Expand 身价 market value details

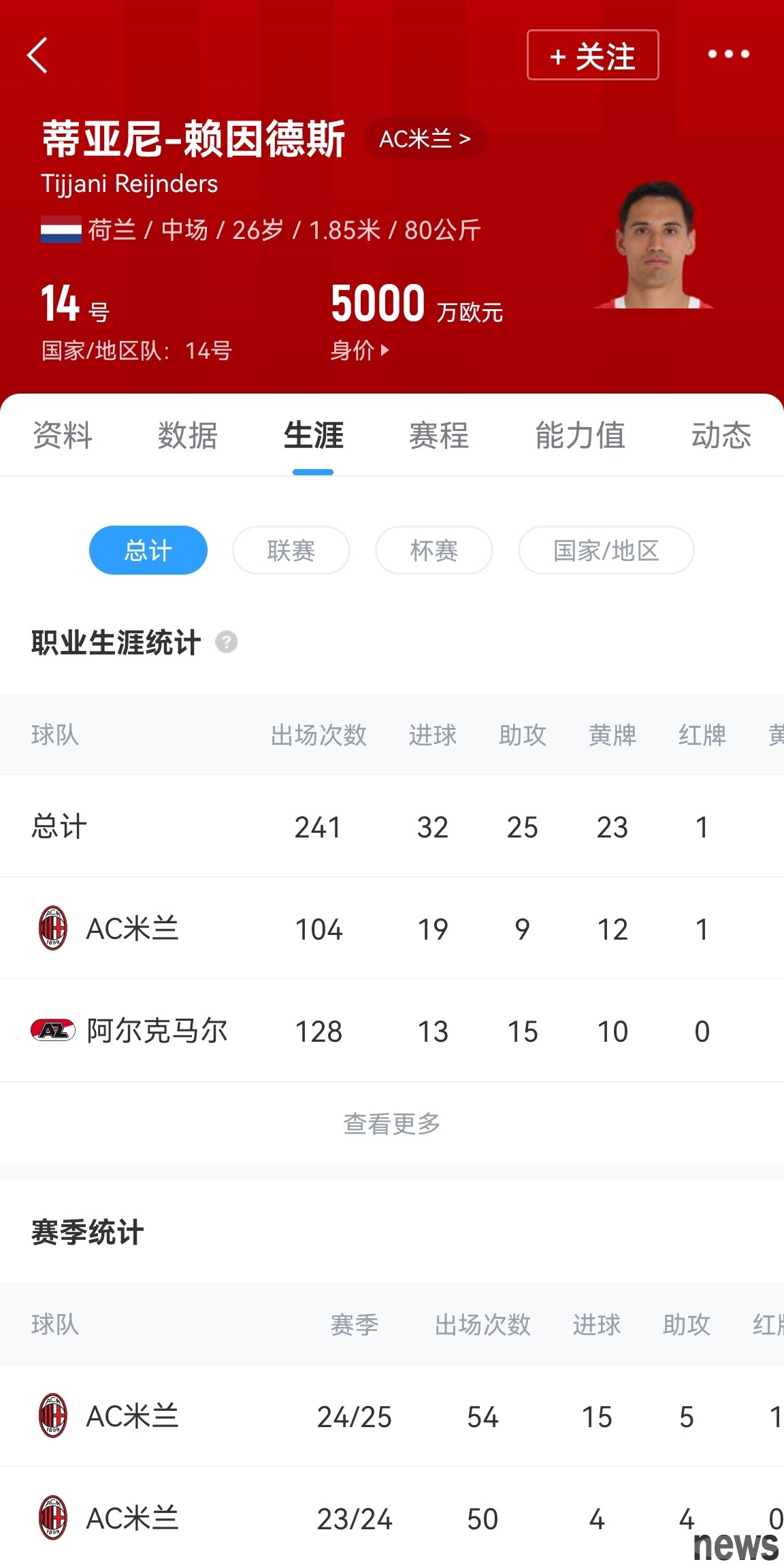pyautogui.click(x=360, y=351)
